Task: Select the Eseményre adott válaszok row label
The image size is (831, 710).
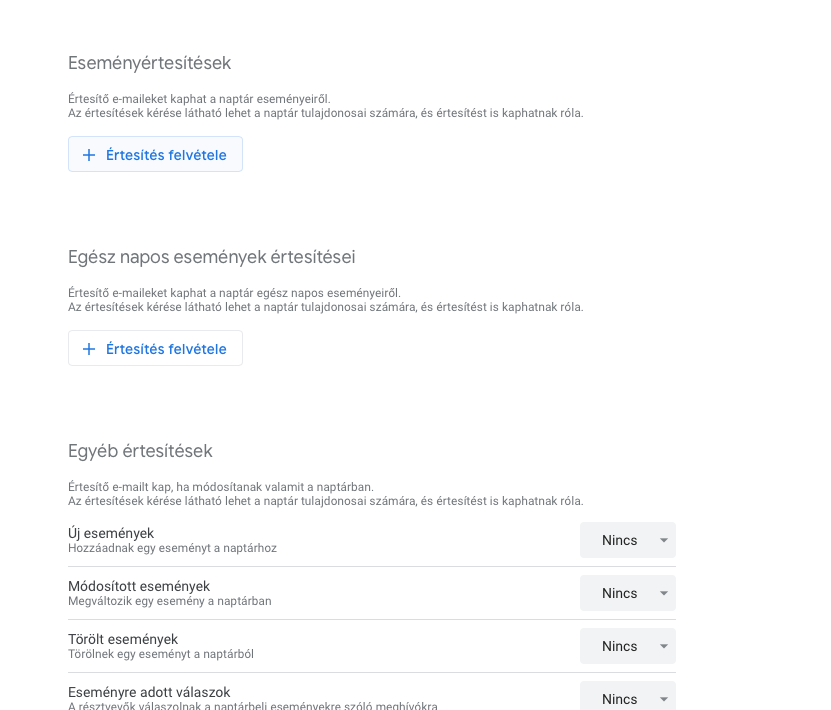Action: click(149, 692)
